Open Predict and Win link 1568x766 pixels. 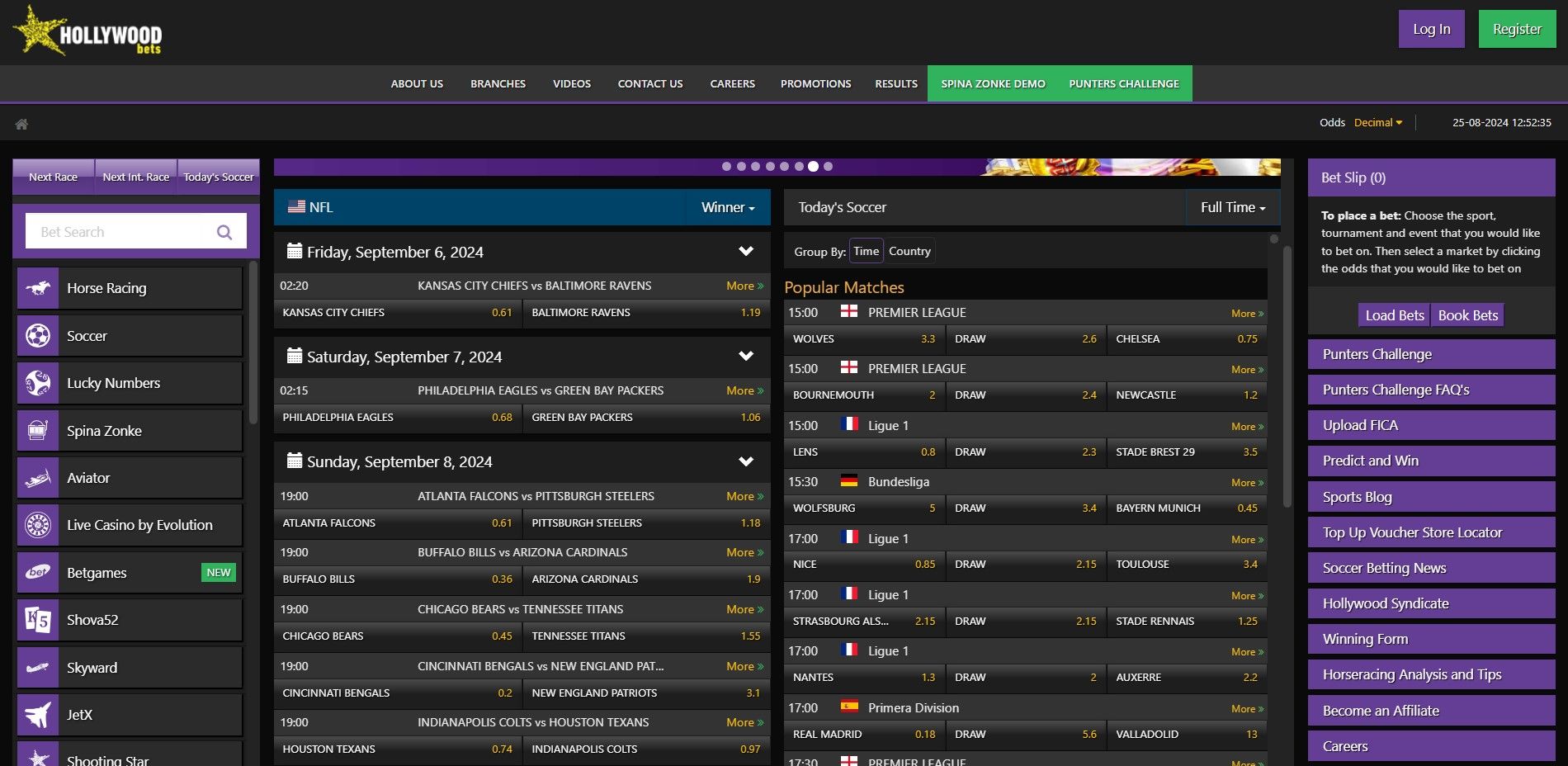1431,461
